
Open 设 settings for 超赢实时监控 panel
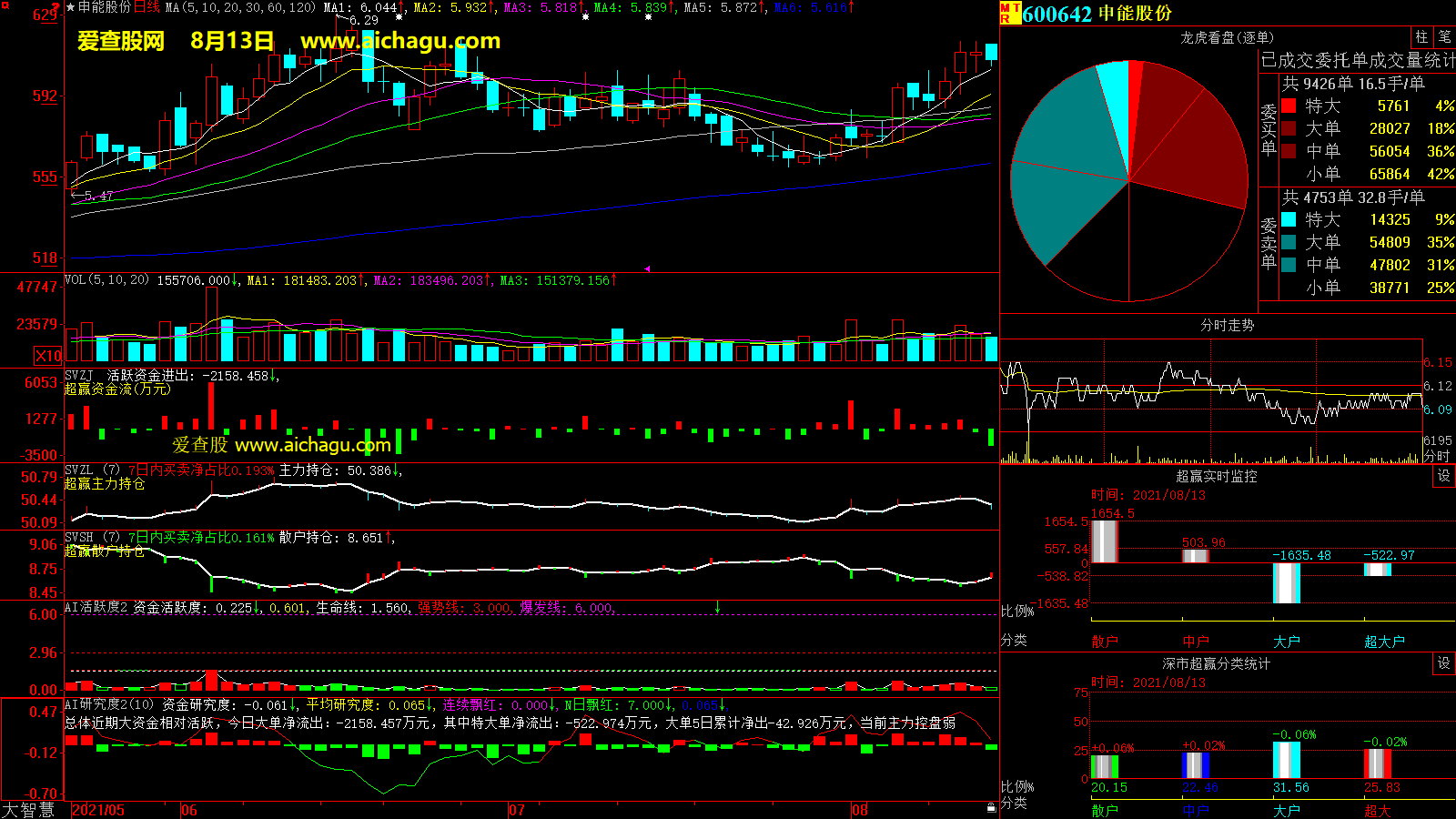pos(1444,476)
